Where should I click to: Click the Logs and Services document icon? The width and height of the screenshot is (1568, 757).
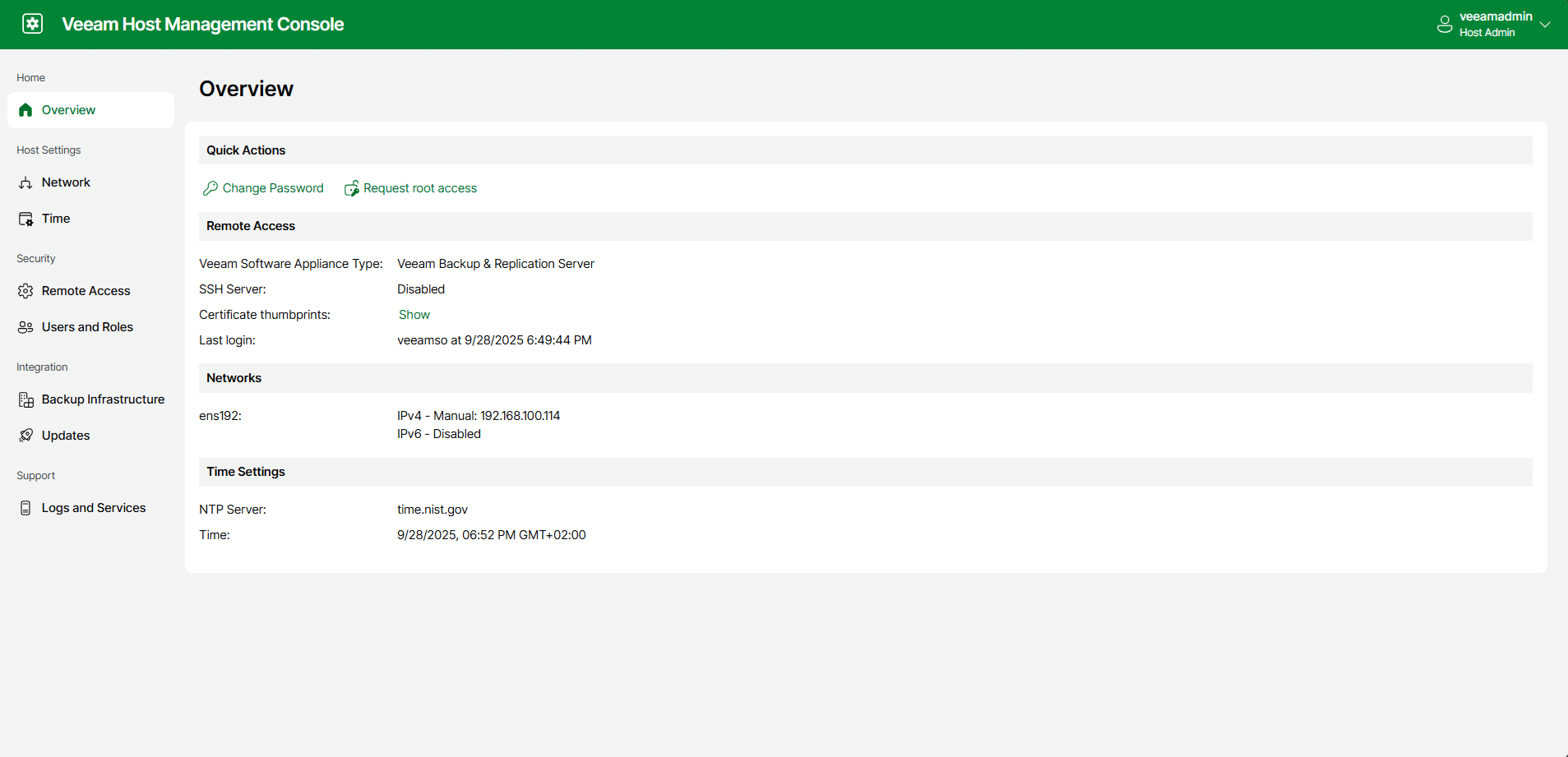point(25,508)
